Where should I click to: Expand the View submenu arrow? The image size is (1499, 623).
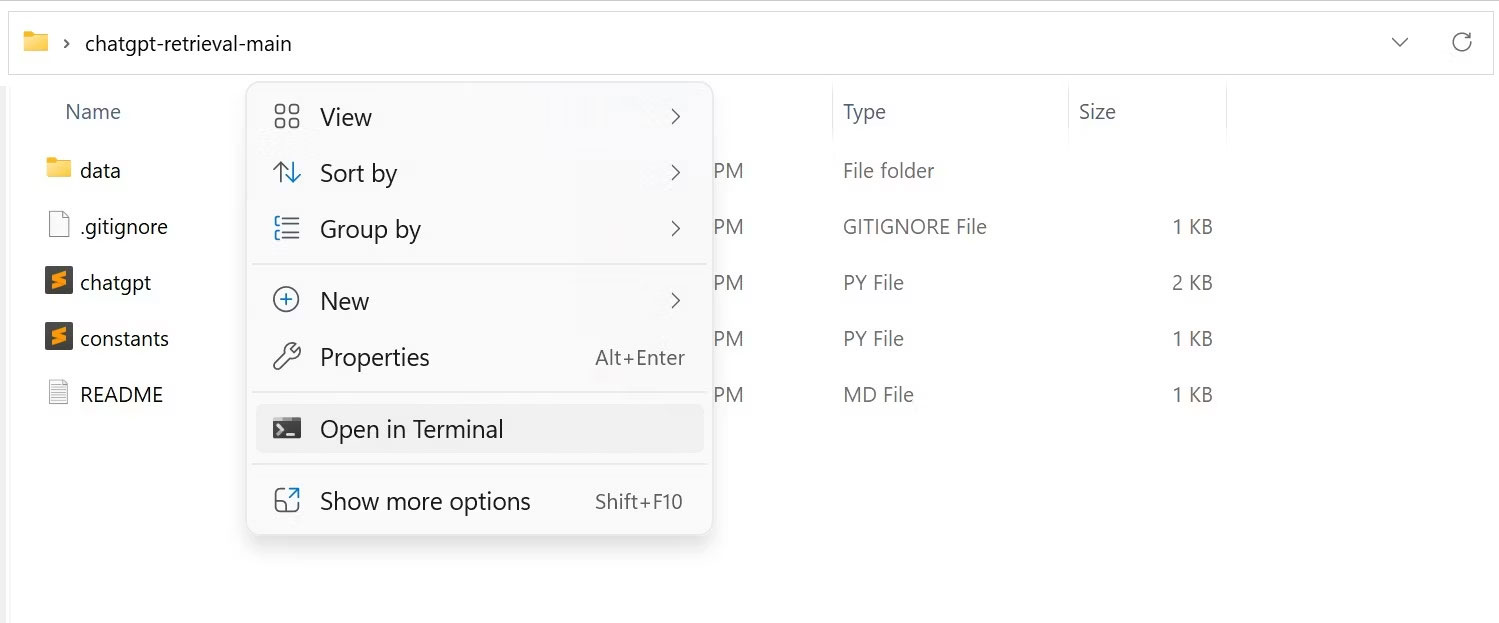point(676,117)
